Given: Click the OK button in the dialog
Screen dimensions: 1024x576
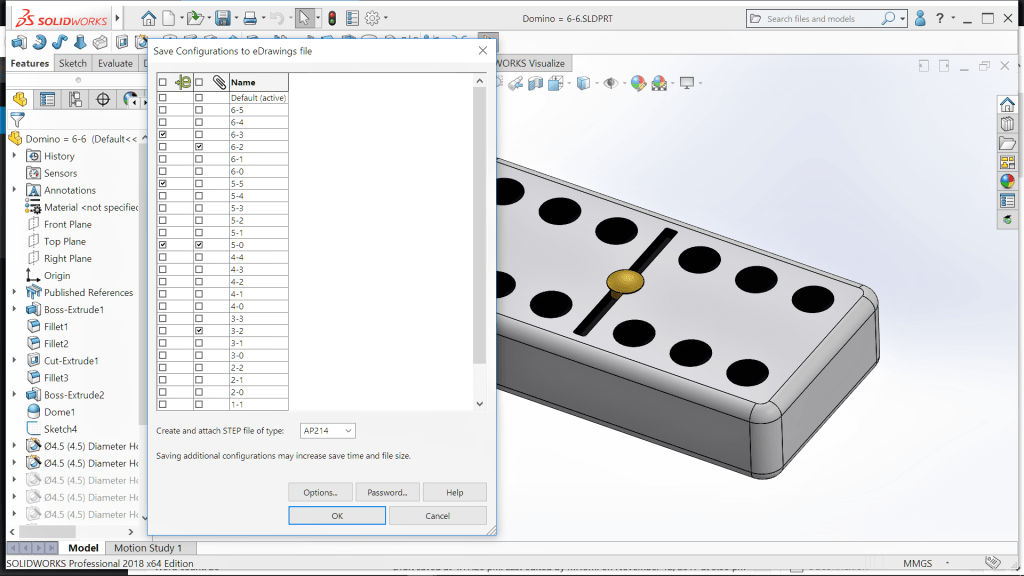Looking at the screenshot, I should pyautogui.click(x=337, y=516).
